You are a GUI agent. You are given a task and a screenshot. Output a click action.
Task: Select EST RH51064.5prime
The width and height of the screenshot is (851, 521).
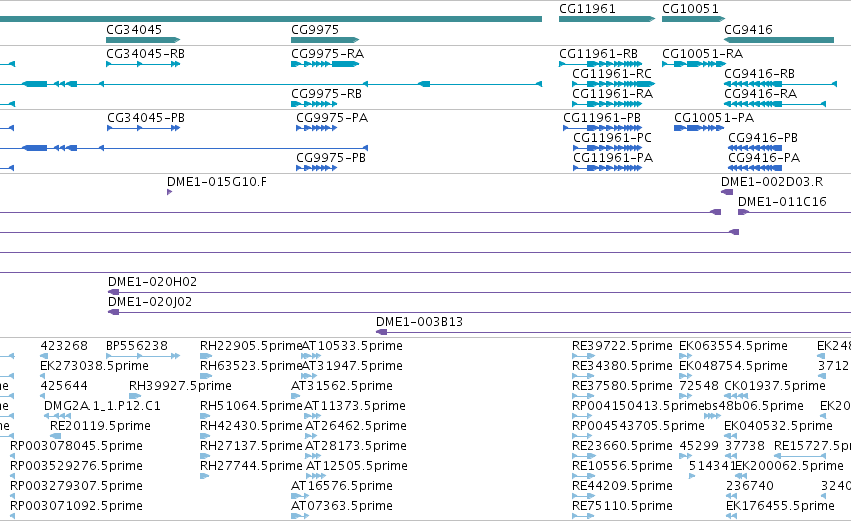tap(206, 416)
